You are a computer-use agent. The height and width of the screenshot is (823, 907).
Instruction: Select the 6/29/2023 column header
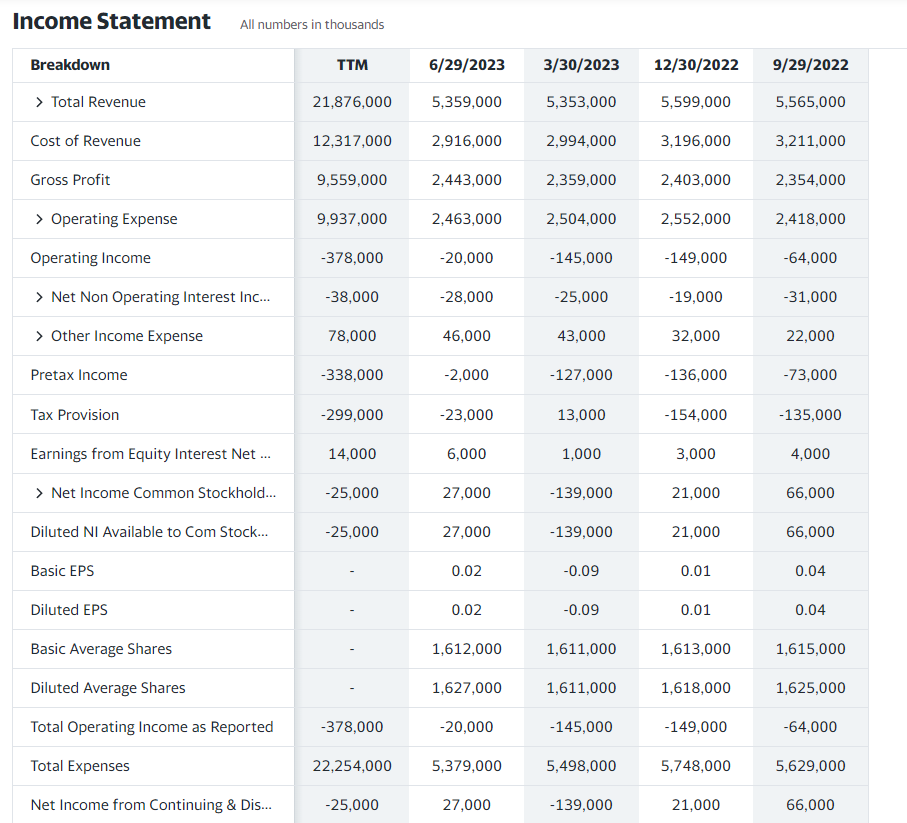tap(466, 65)
